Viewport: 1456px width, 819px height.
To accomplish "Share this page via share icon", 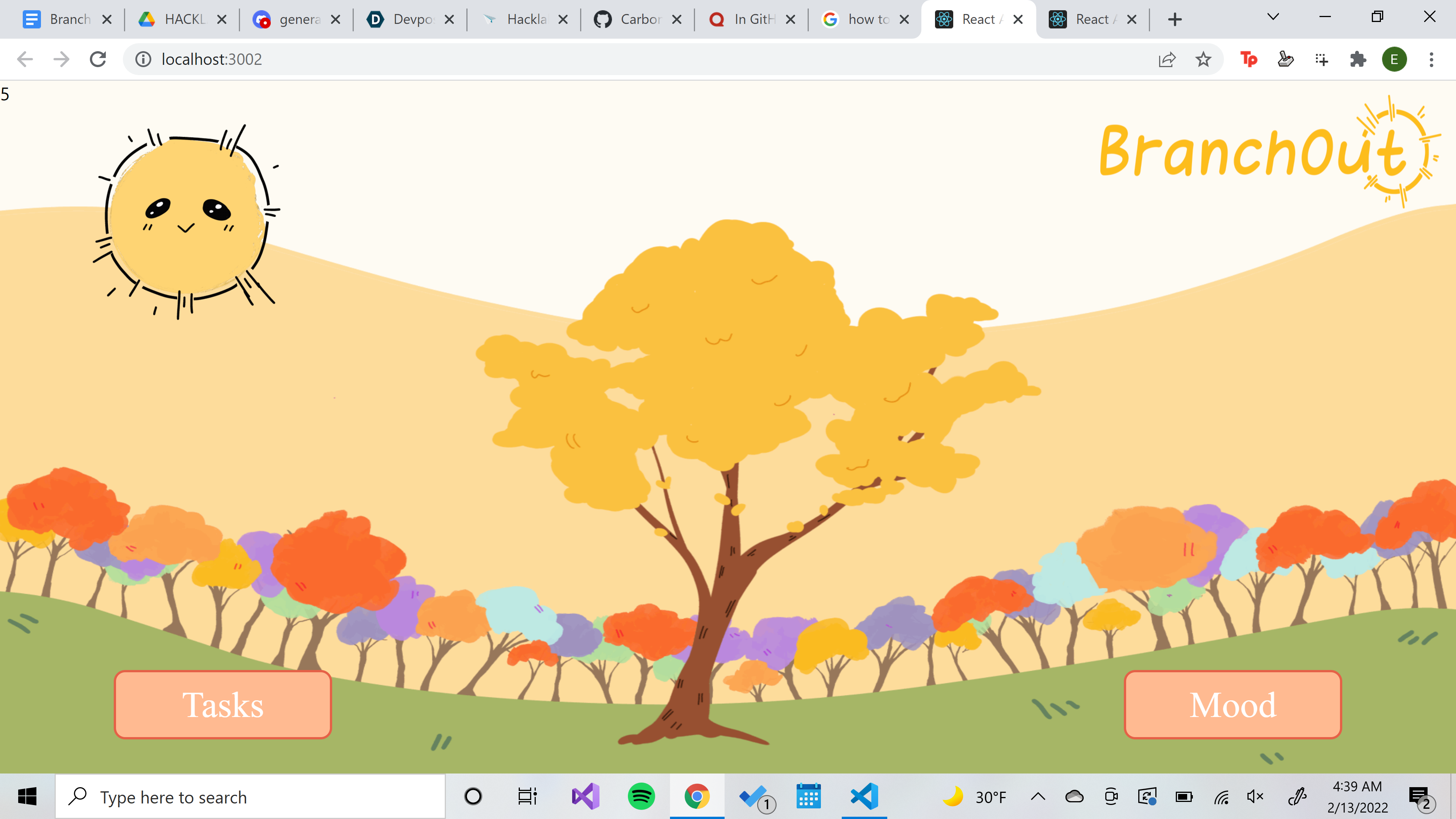I will [x=1167, y=60].
